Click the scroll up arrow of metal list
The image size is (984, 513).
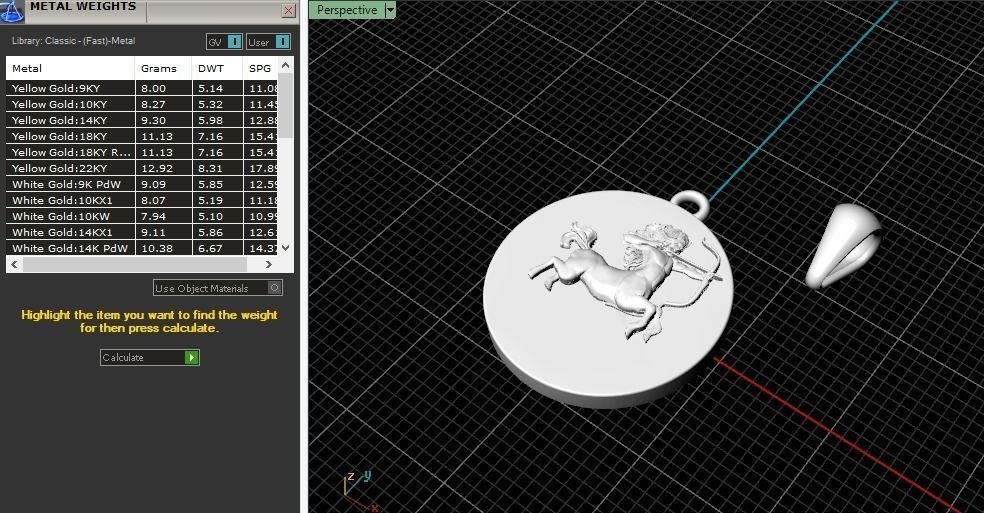pos(286,65)
